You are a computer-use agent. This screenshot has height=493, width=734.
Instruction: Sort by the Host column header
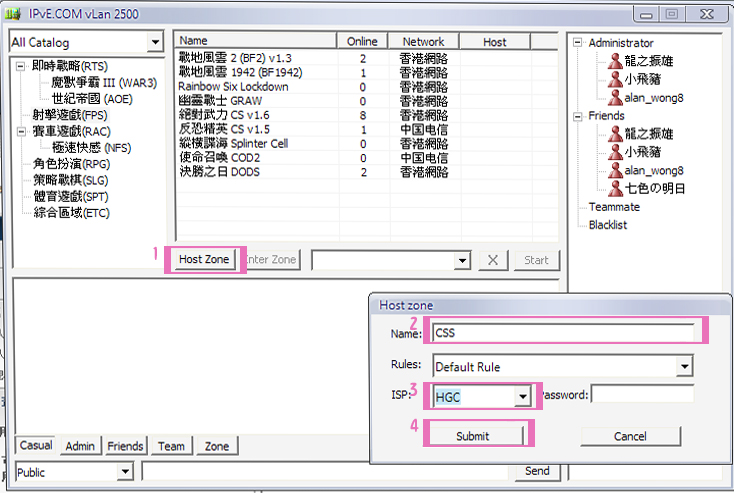pos(495,41)
